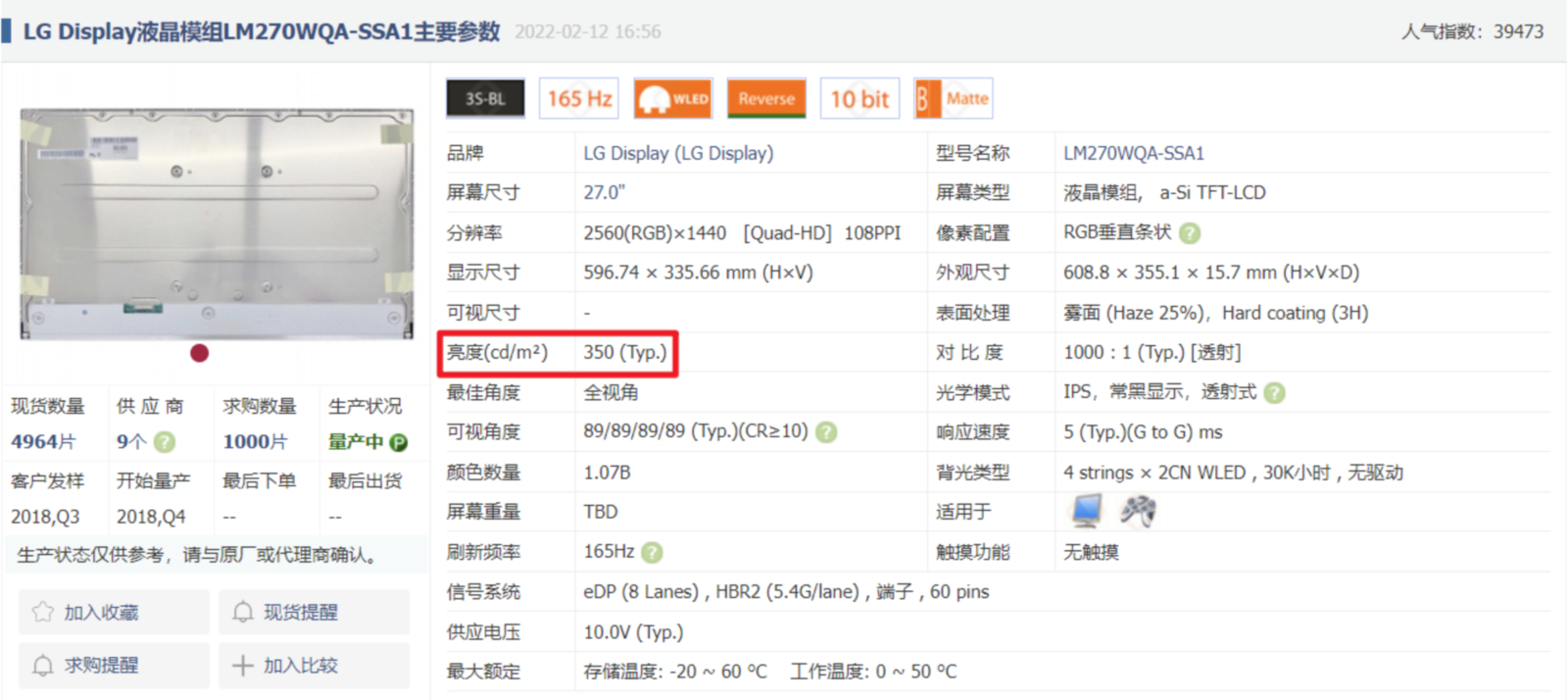Click response time 5 (Typ.)(G to G) ms
Screen dimensions: 1568x700
tap(1143, 432)
